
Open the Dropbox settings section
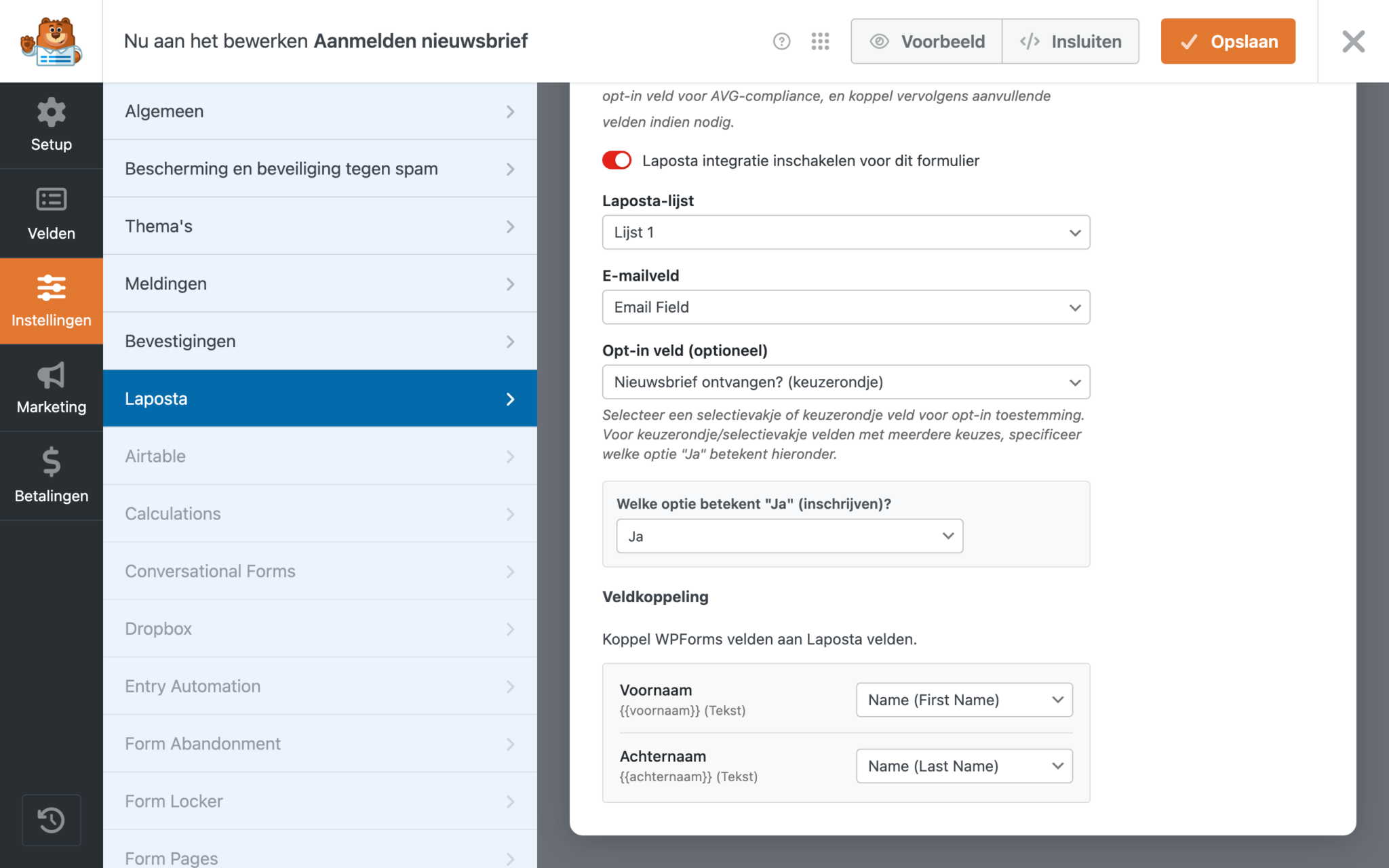(320, 629)
